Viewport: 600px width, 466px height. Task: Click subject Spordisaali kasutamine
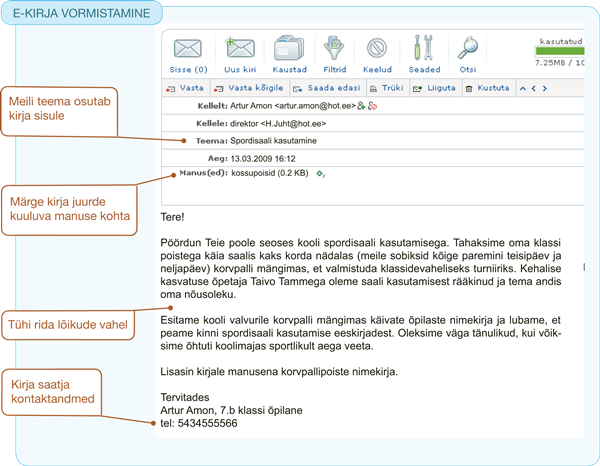(x=273, y=141)
